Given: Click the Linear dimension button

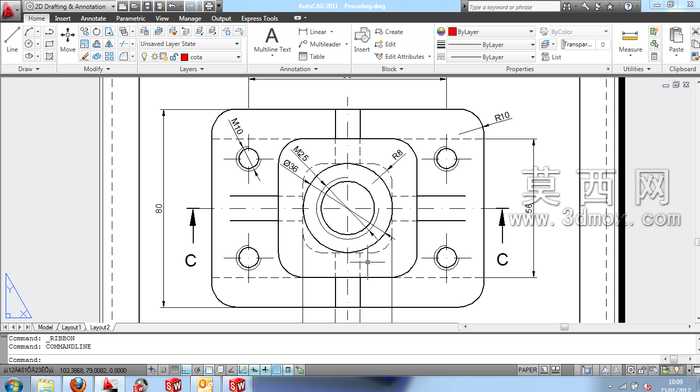Looking at the screenshot, I should point(316,32).
